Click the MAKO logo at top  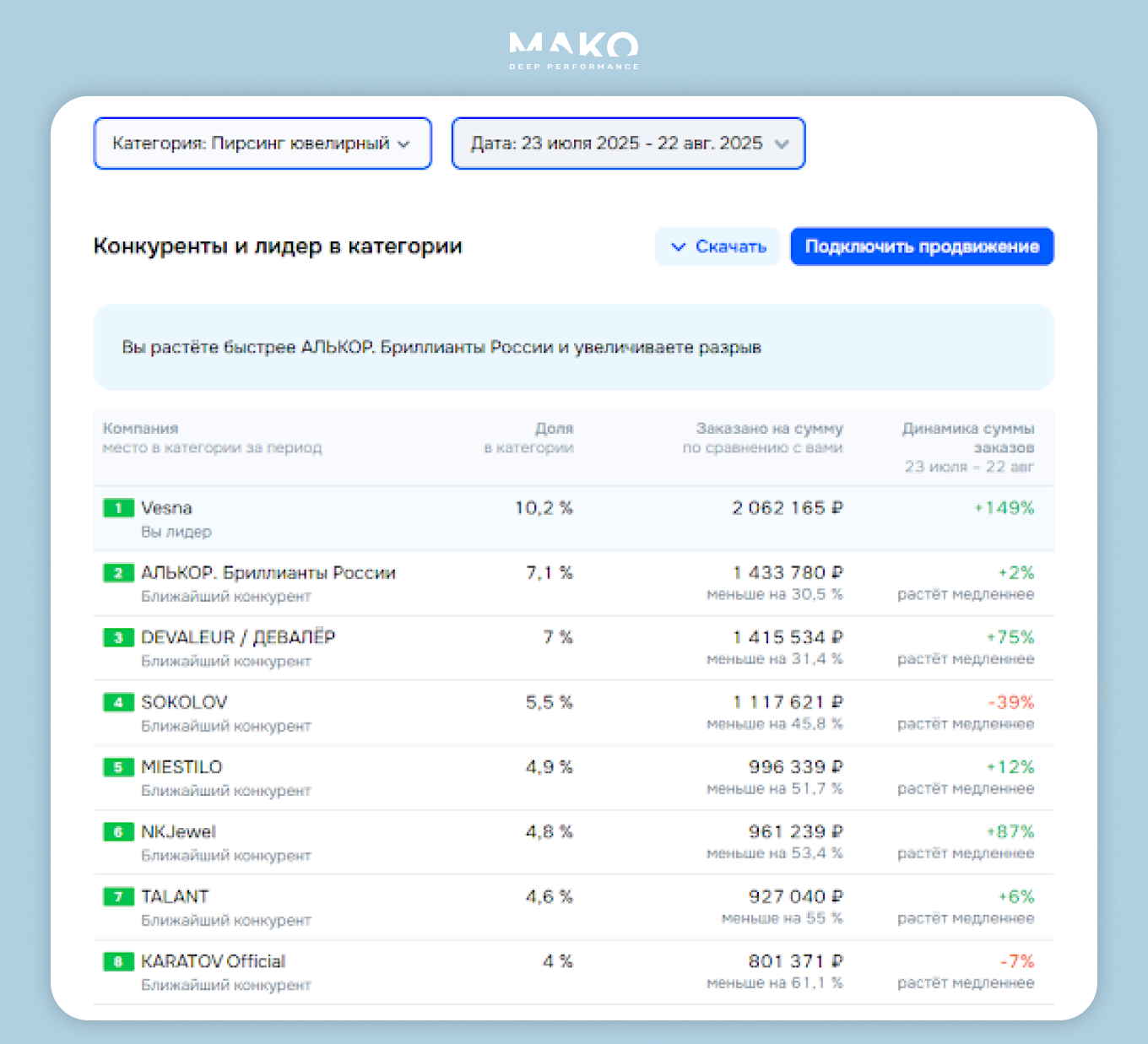click(x=574, y=51)
